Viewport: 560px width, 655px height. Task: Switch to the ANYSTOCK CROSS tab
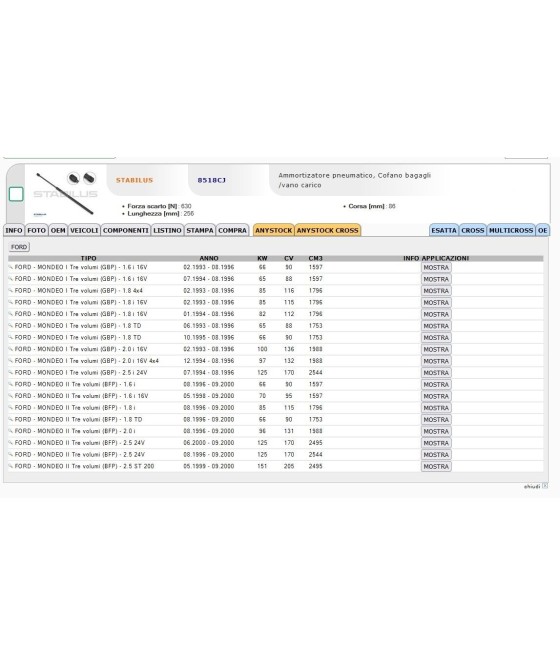click(x=327, y=230)
